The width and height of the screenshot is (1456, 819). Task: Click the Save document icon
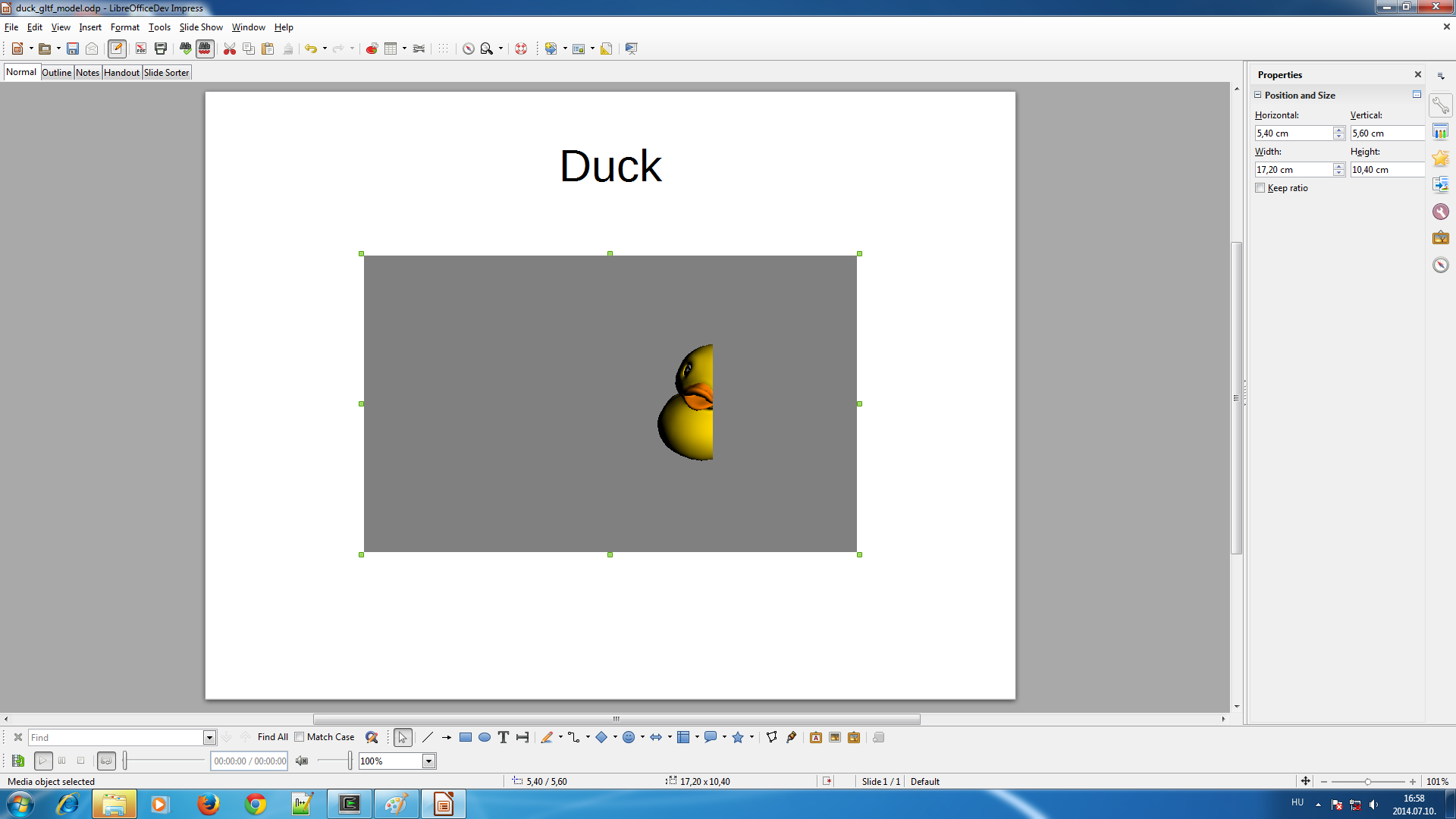point(73,49)
